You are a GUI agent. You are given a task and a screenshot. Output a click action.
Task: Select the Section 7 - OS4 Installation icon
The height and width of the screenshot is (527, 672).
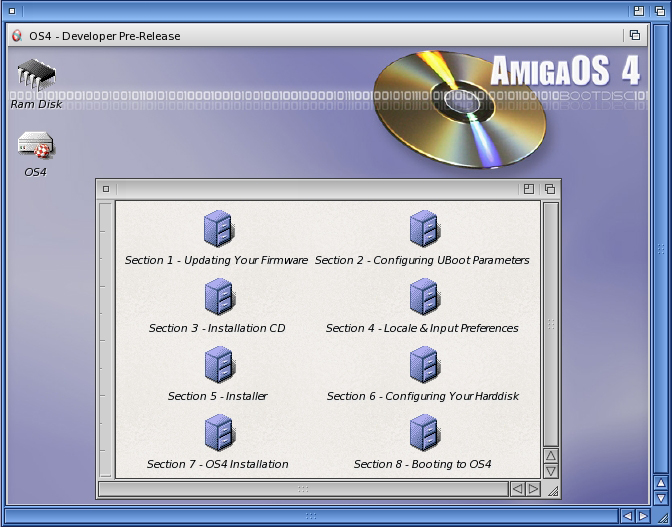[217, 433]
